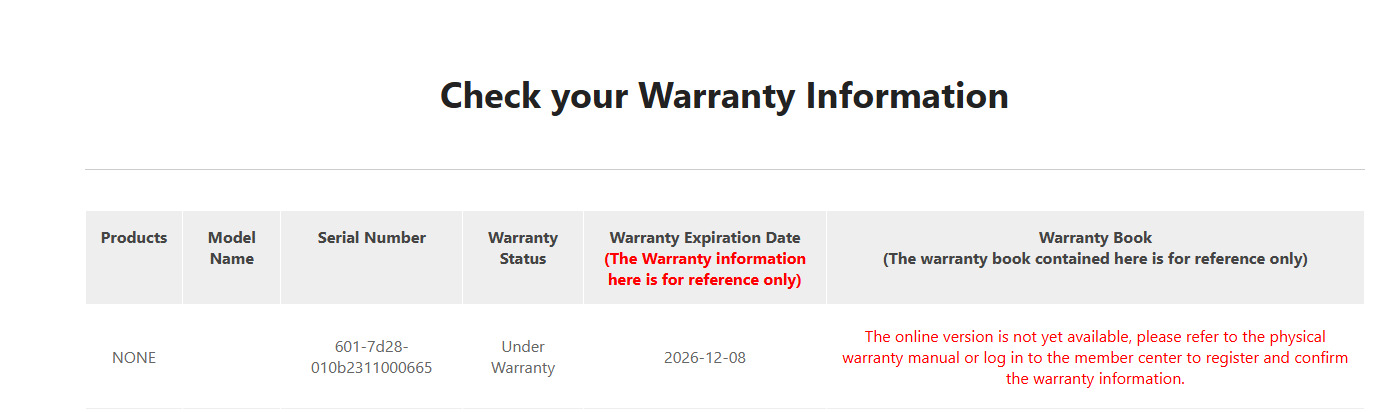Click the Serial Number column header
Viewport: 1379px width, 412px height.
(x=372, y=238)
